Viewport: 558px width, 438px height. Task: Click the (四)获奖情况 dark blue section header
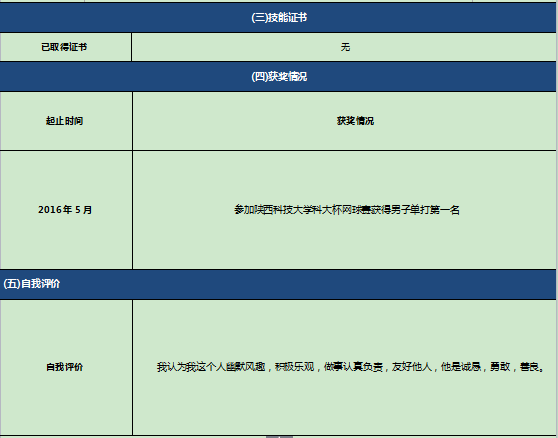point(278,76)
